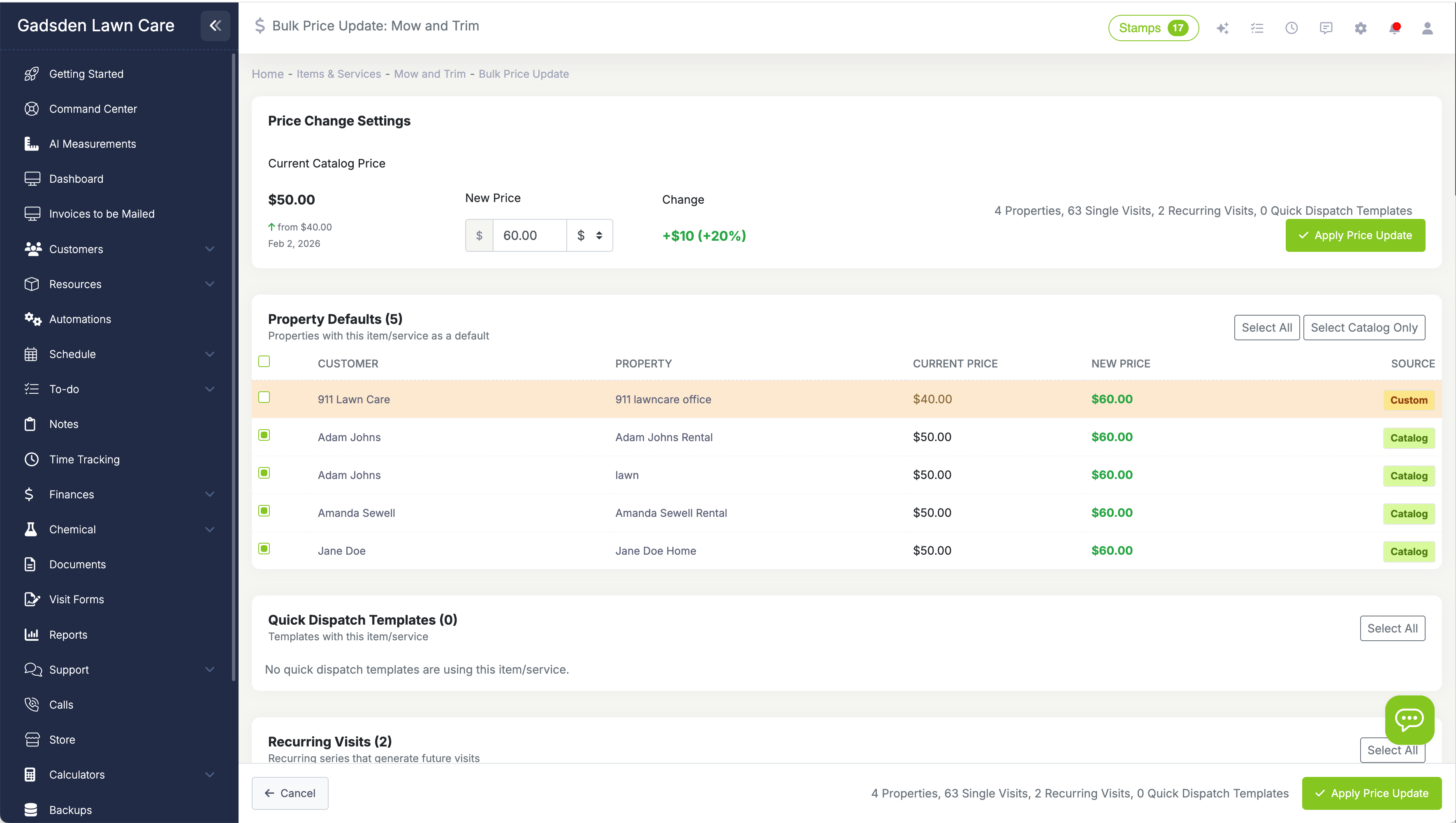Open the Visit Forms section
The width and height of the screenshot is (1456, 823).
point(76,600)
